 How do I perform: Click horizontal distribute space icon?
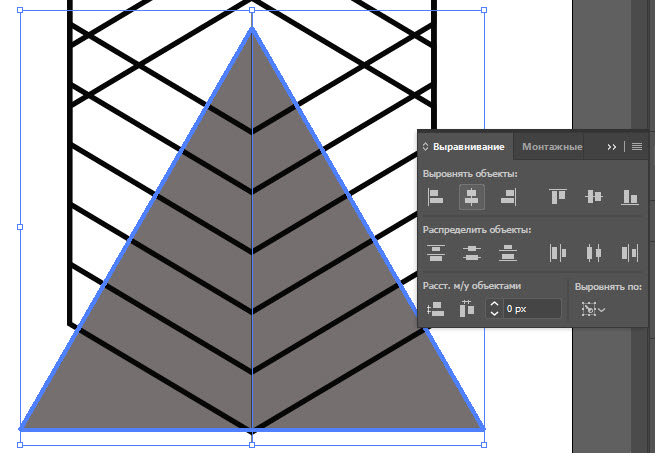point(467,309)
